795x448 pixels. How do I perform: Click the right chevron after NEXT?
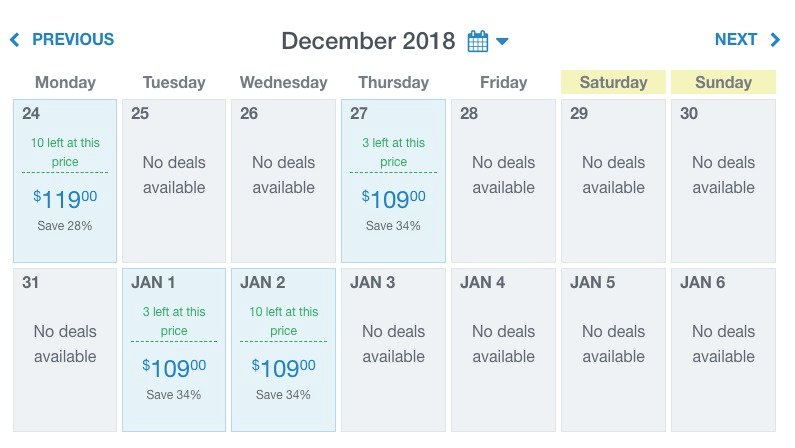point(775,40)
